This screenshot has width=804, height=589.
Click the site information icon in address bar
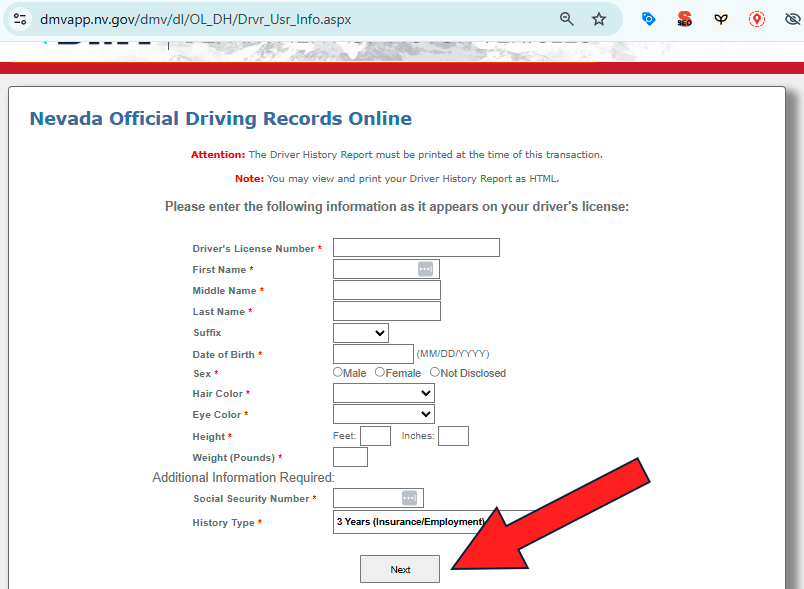coord(20,19)
